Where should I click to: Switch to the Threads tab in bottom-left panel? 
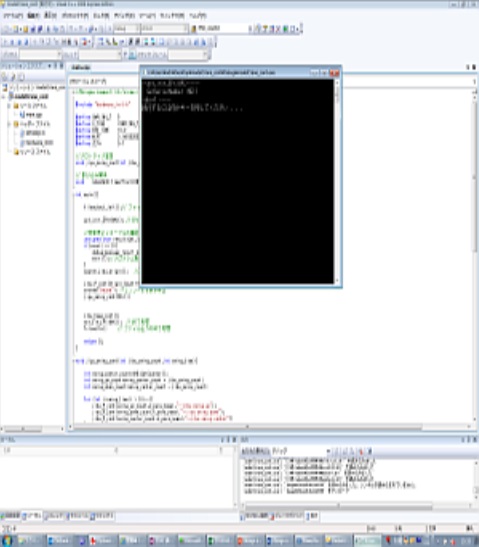click(x=54, y=516)
